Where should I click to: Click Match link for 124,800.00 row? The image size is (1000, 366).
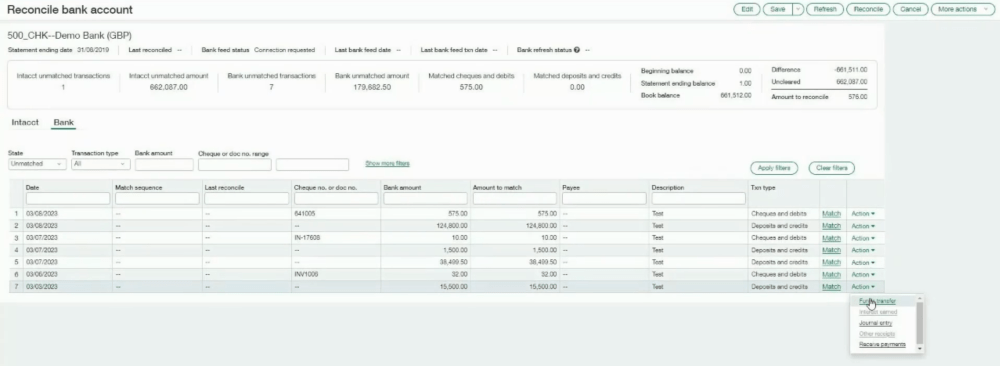tap(832, 226)
